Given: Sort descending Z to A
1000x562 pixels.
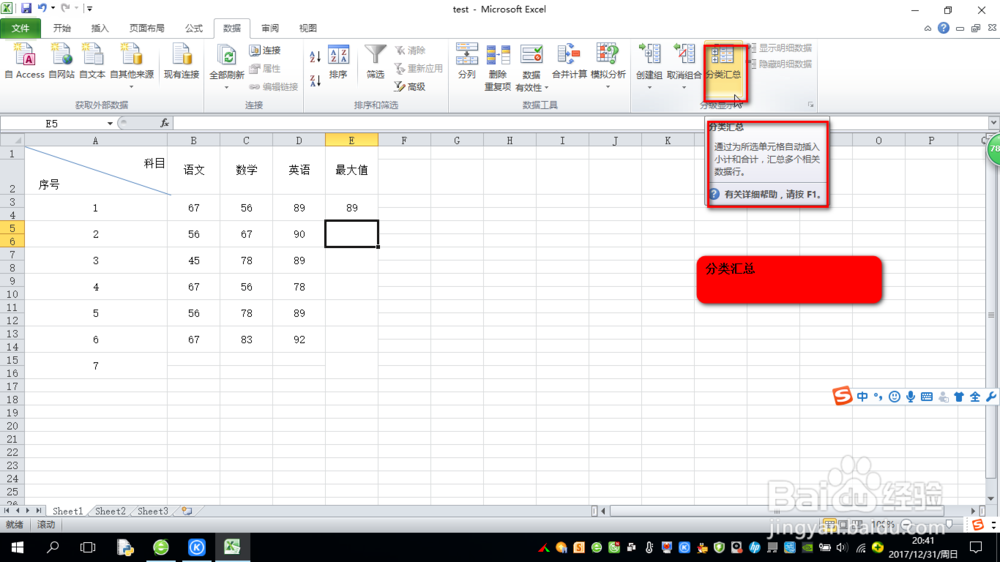Looking at the screenshot, I should click(x=315, y=80).
